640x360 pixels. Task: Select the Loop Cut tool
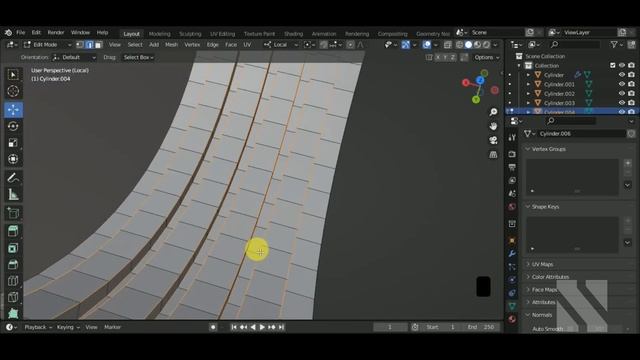pos(13,281)
